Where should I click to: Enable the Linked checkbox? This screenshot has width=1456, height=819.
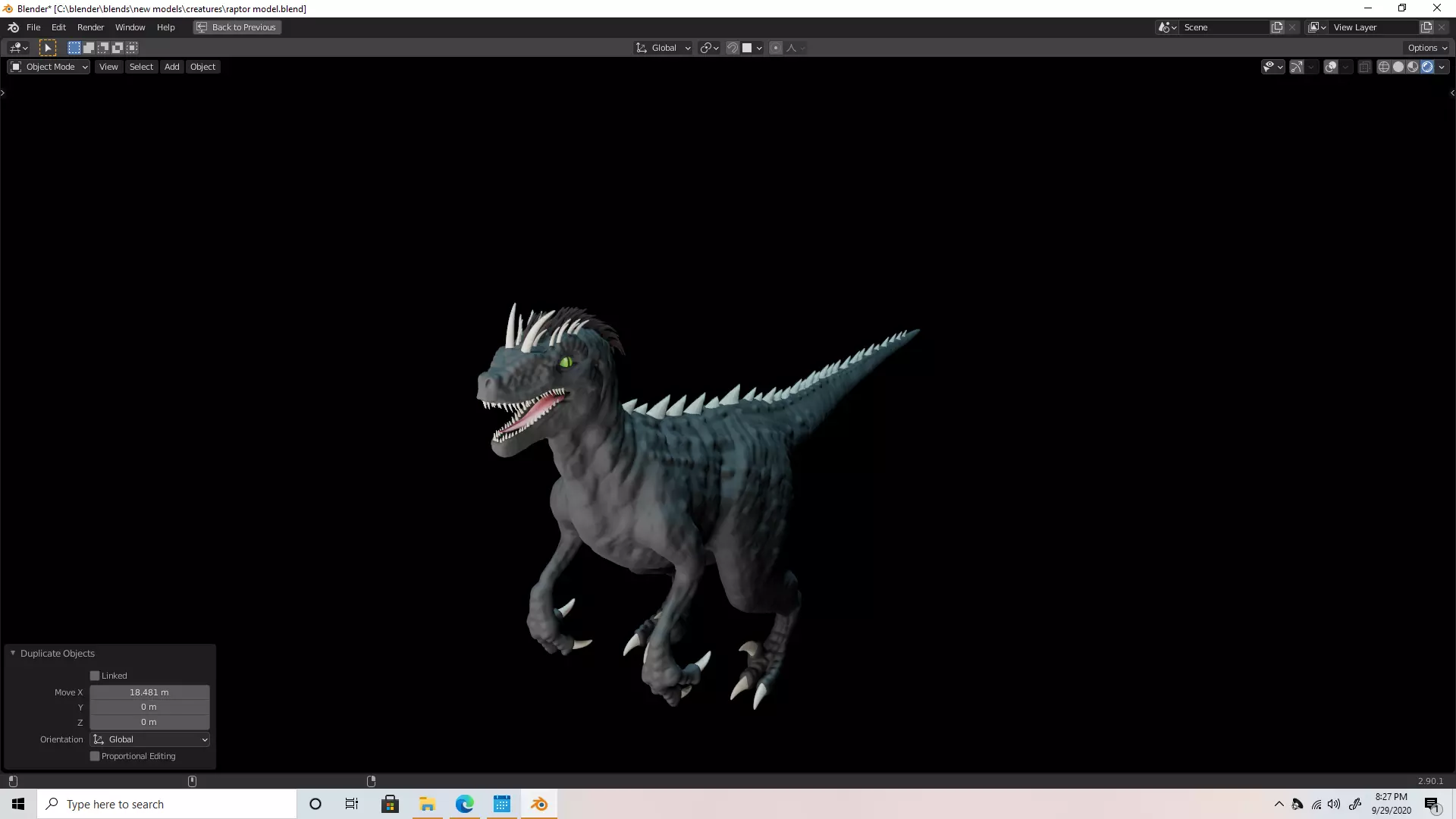click(95, 676)
